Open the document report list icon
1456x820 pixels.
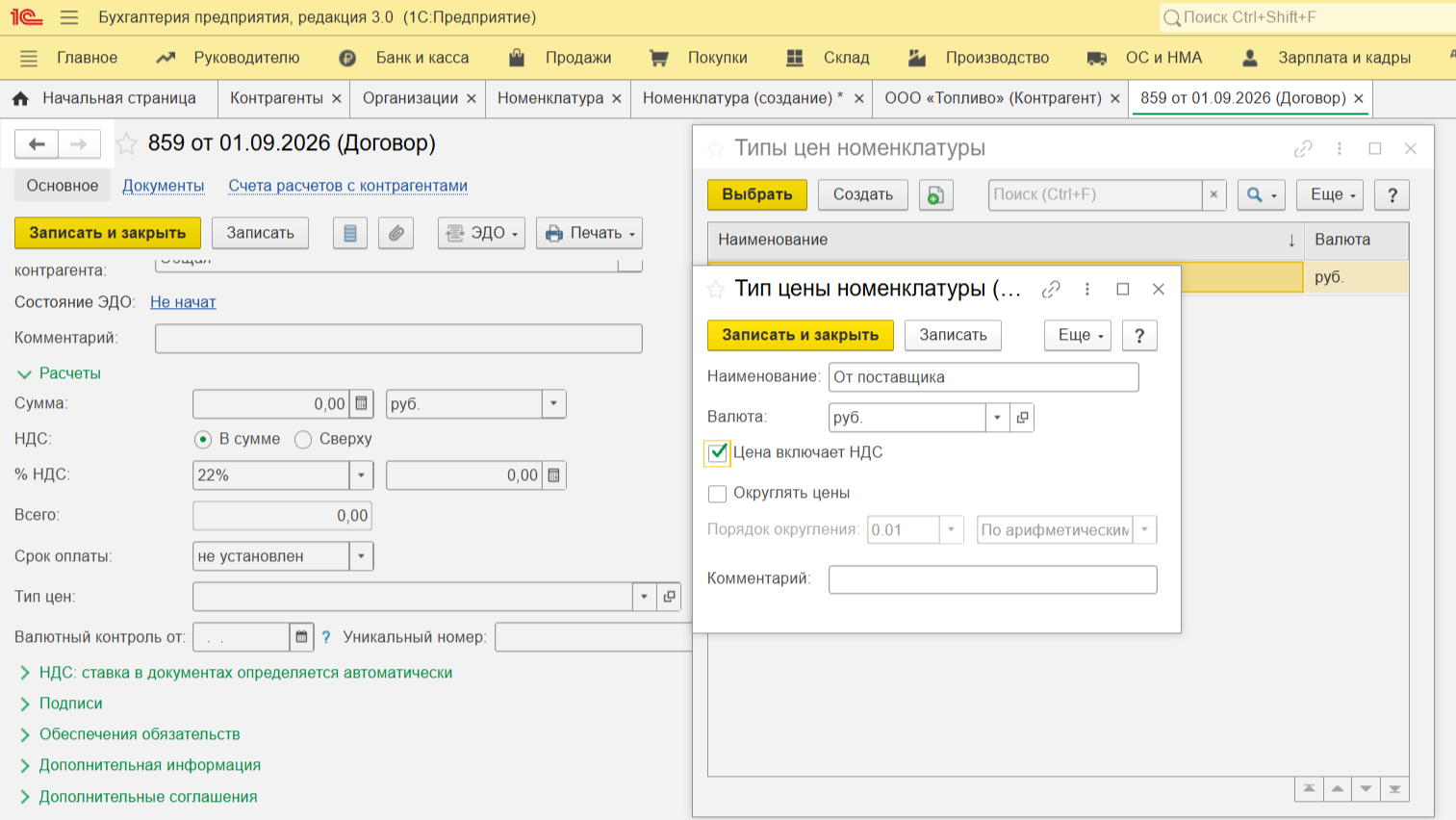coord(350,233)
